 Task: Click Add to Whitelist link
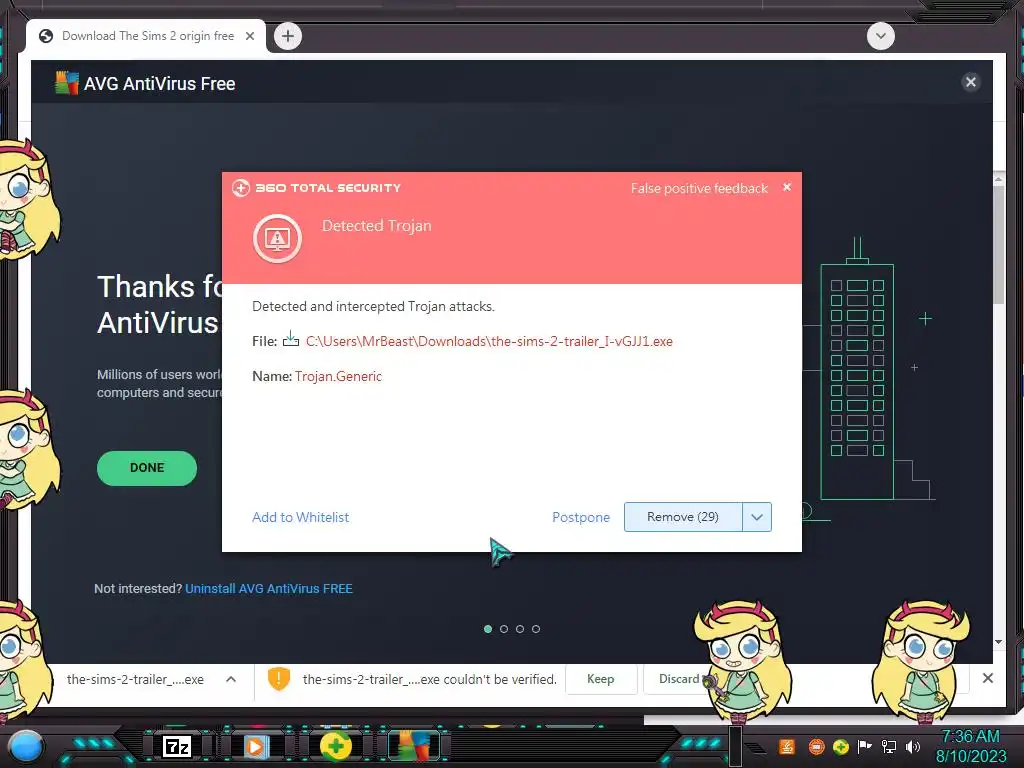(300, 517)
